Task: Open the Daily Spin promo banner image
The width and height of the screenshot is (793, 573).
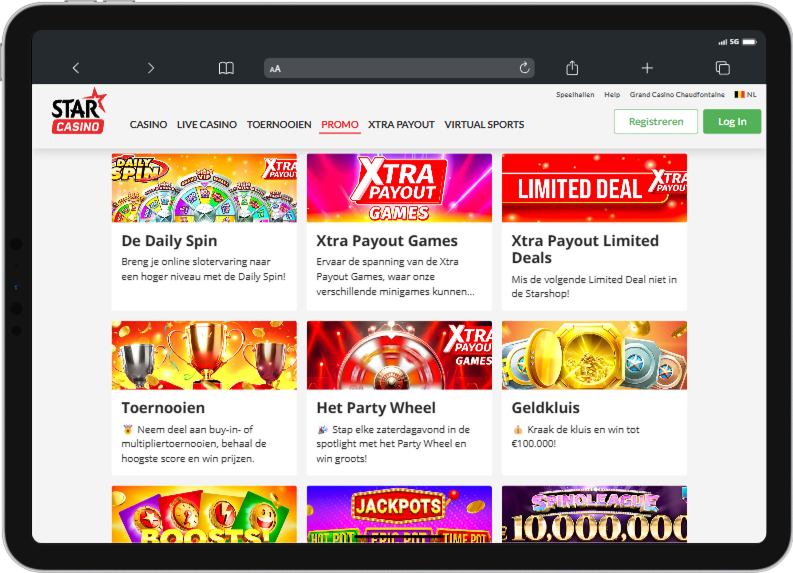Action: (204, 188)
